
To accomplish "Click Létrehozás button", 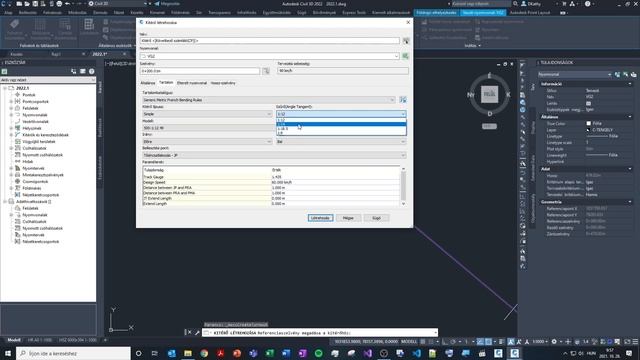I will pos(320,218).
